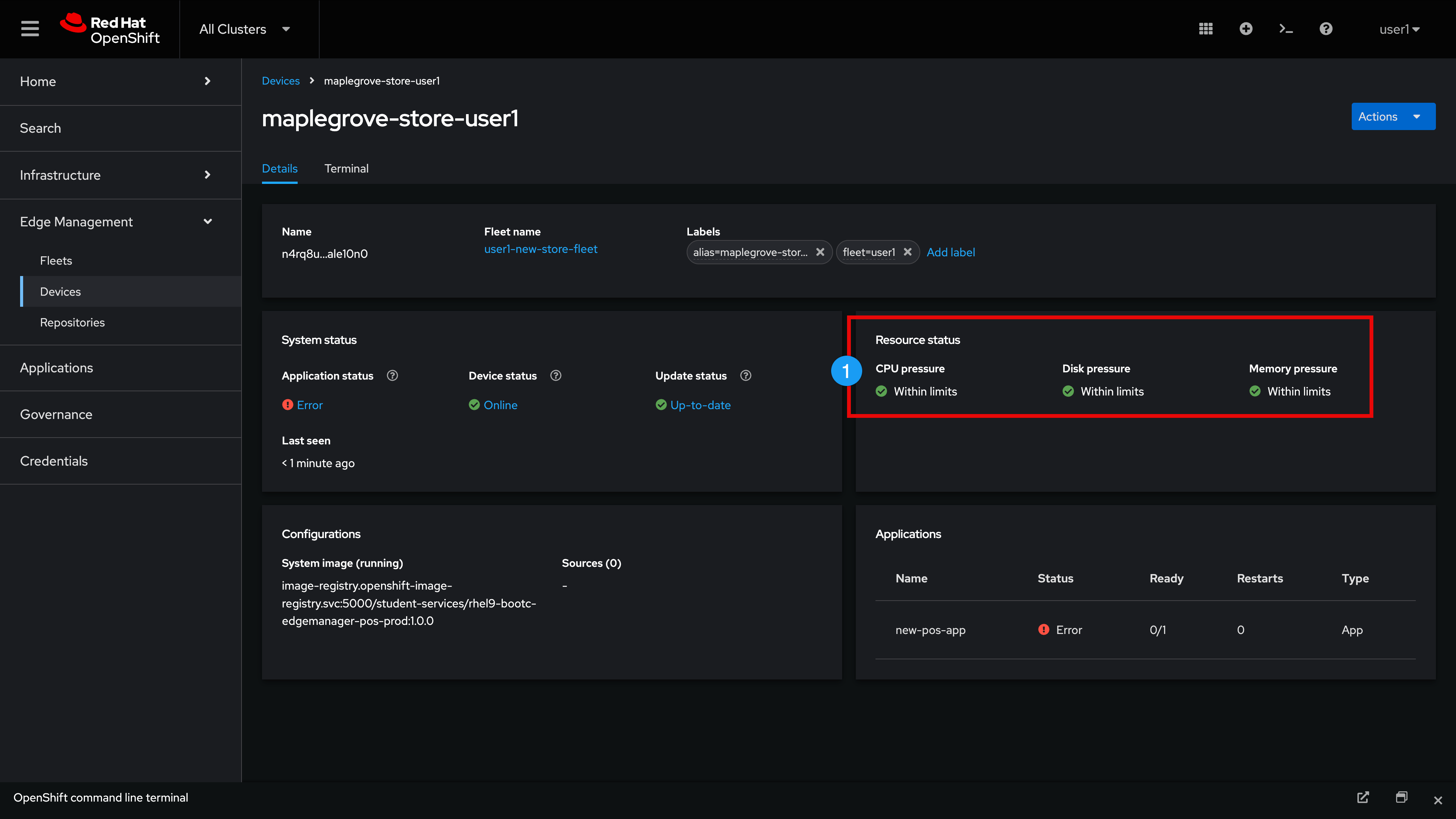Viewport: 1456px width, 819px height.
Task: Open the help question mark menu
Action: click(1326, 29)
